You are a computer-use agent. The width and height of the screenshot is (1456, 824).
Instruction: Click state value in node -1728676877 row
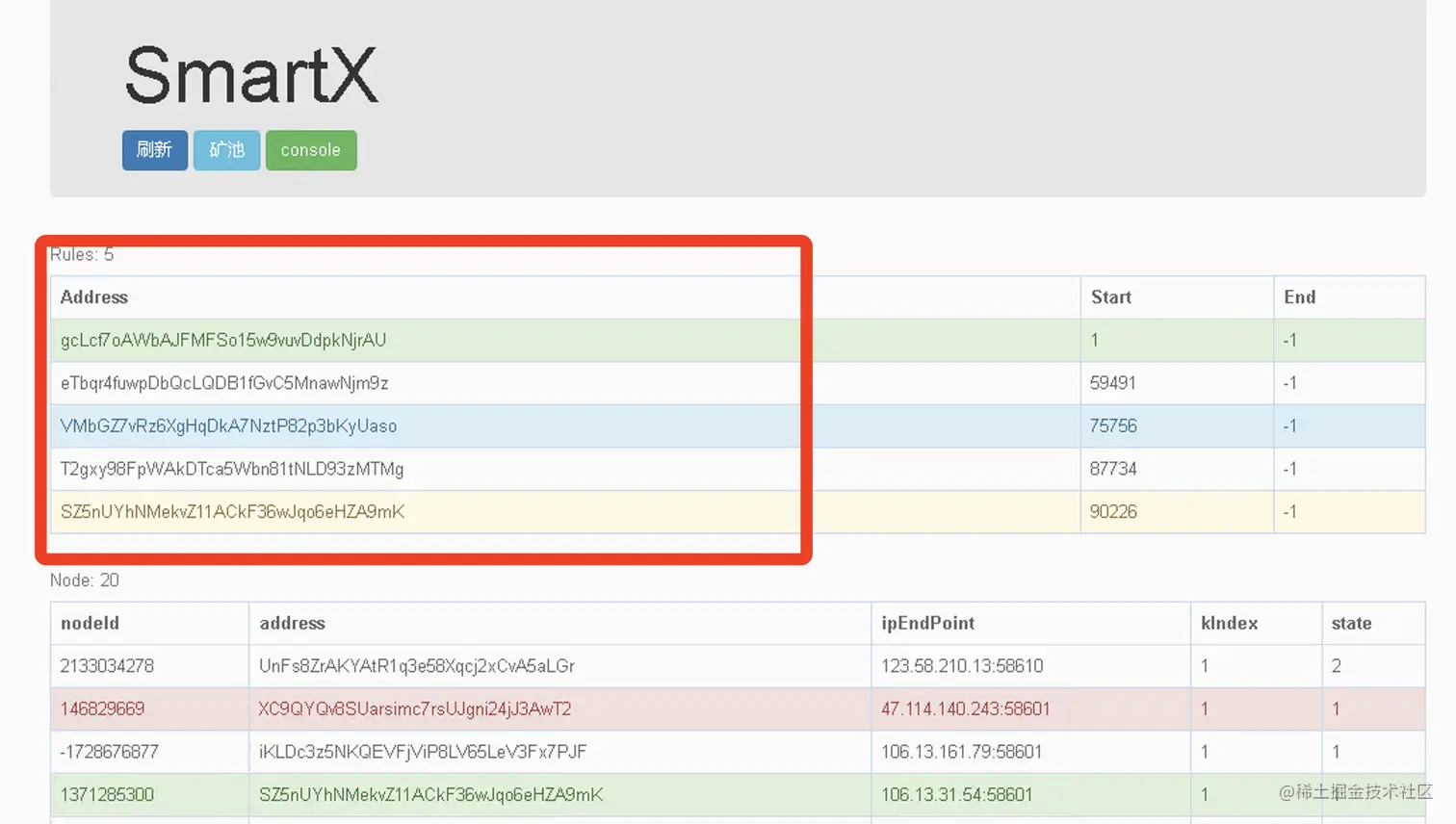(1337, 752)
